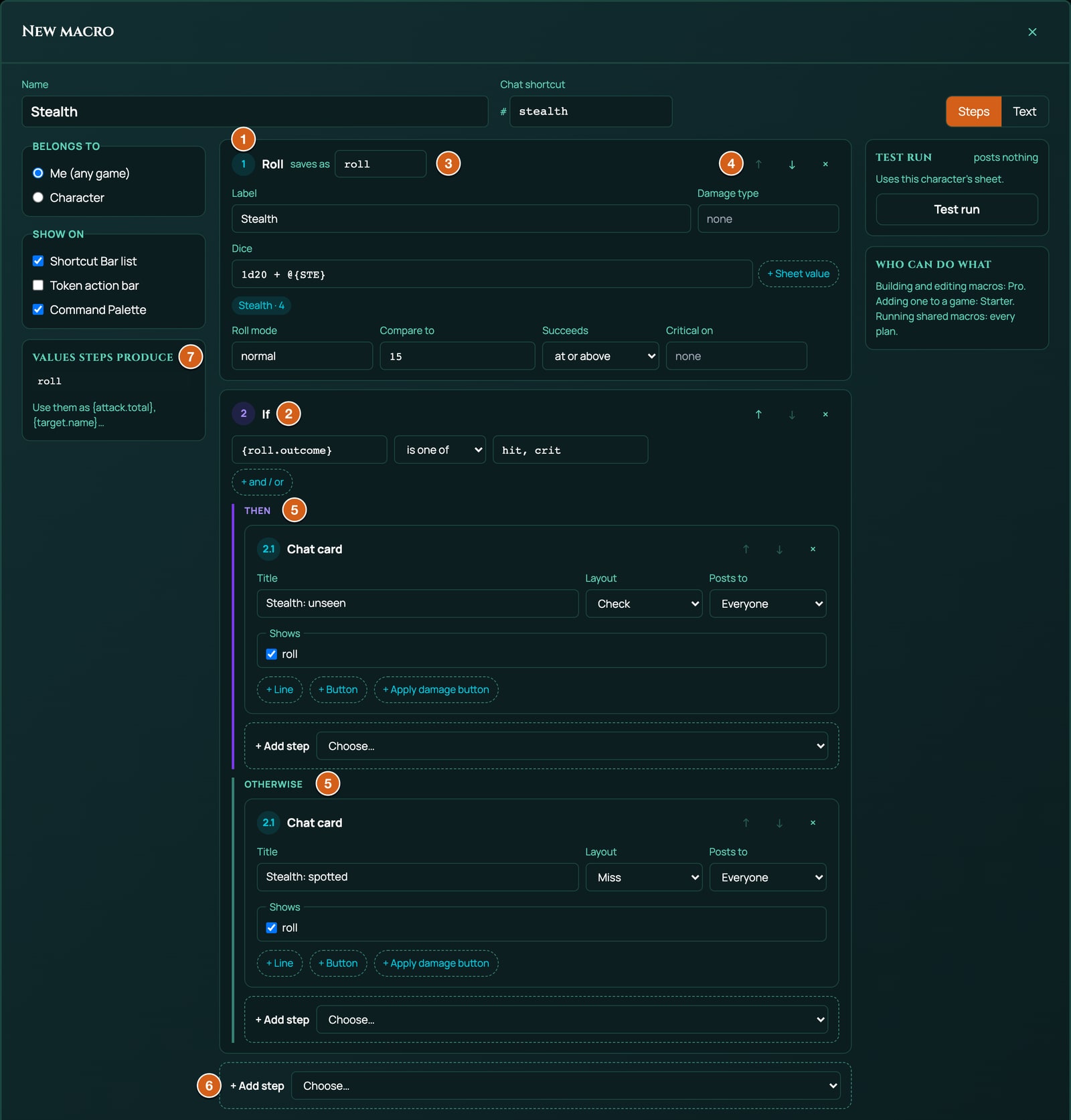Open the 'is one of' condition dropdown
Screen dimensions: 1071x1120
pos(440,450)
